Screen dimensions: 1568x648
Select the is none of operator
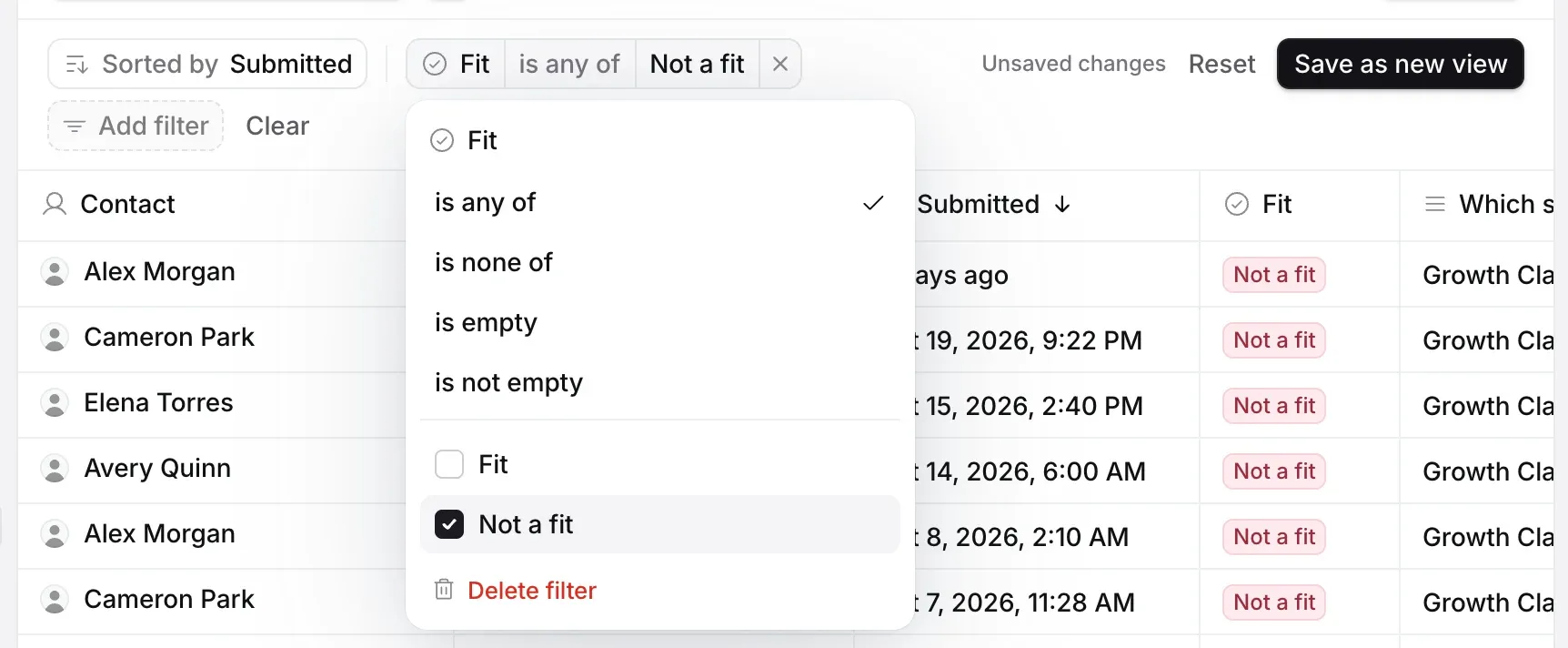tap(660, 262)
